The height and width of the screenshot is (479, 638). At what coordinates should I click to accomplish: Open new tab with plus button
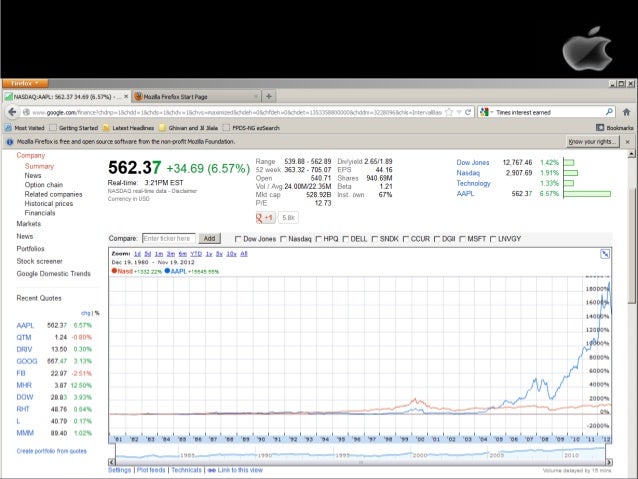[269, 96]
